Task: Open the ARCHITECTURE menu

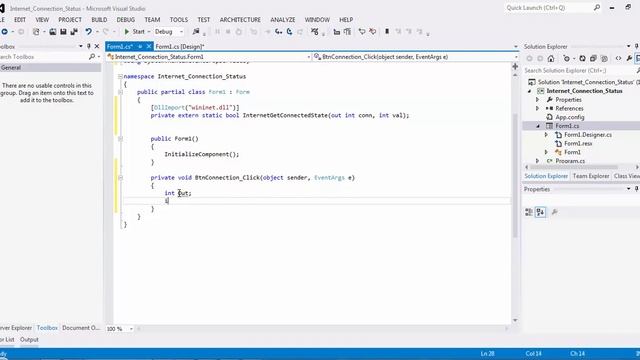Action: 240,20
